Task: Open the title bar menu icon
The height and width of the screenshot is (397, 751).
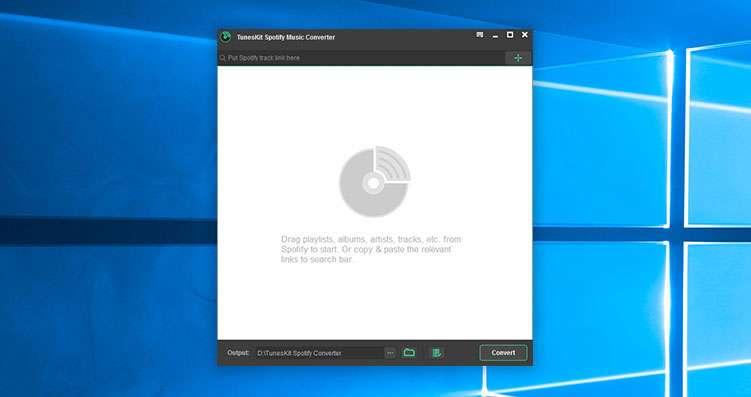Action: (x=479, y=34)
